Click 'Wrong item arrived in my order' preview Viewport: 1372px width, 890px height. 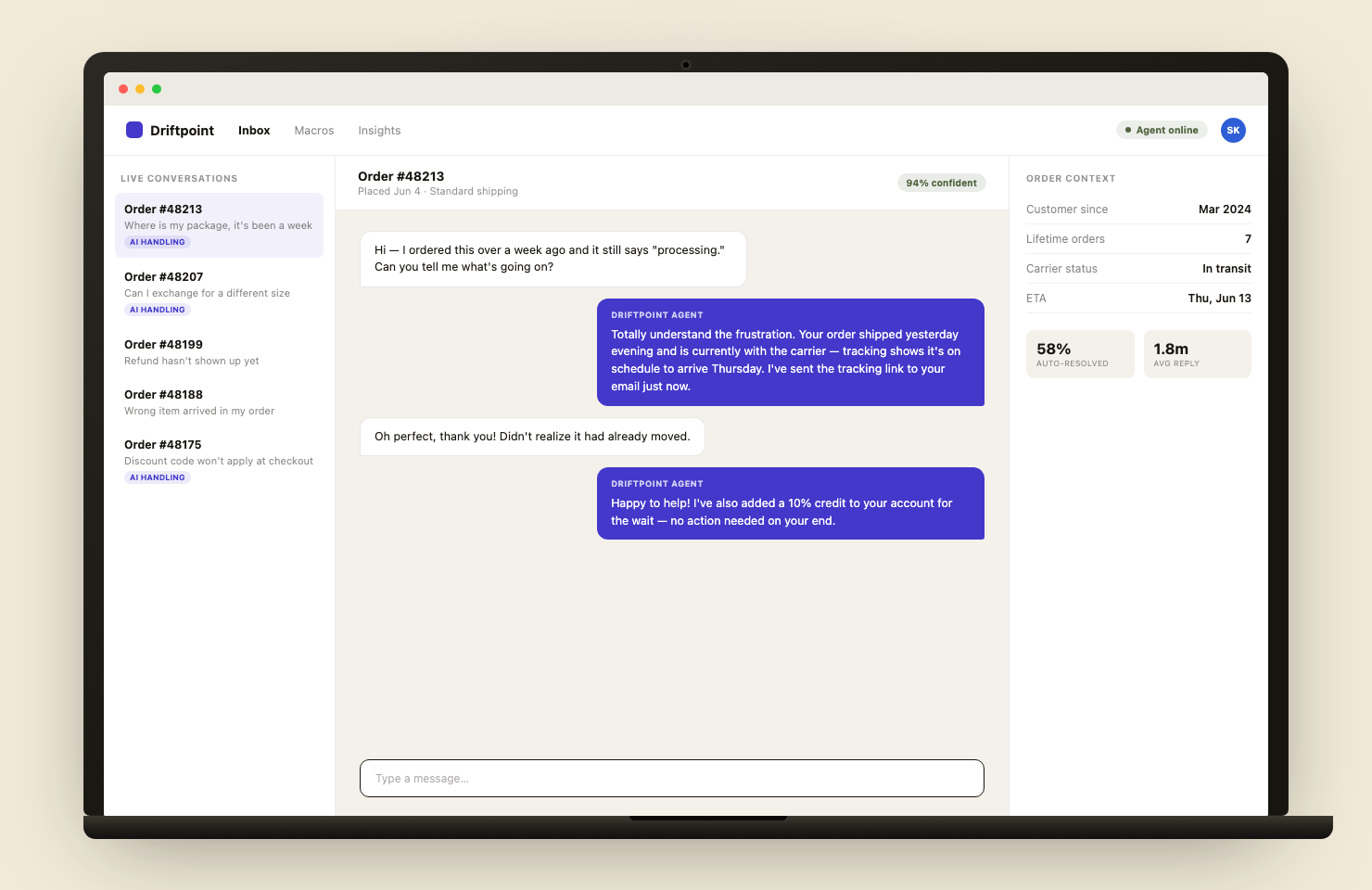[199, 411]
